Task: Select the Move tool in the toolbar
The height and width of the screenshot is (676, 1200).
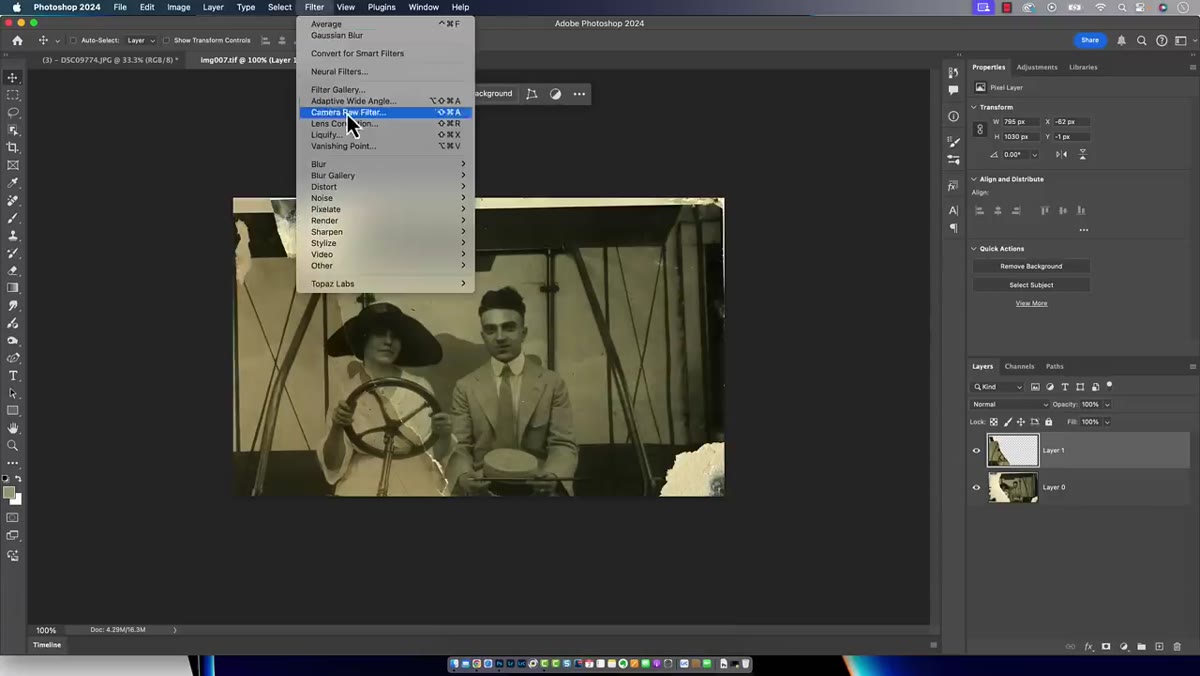Action: [x=13, y=77]
